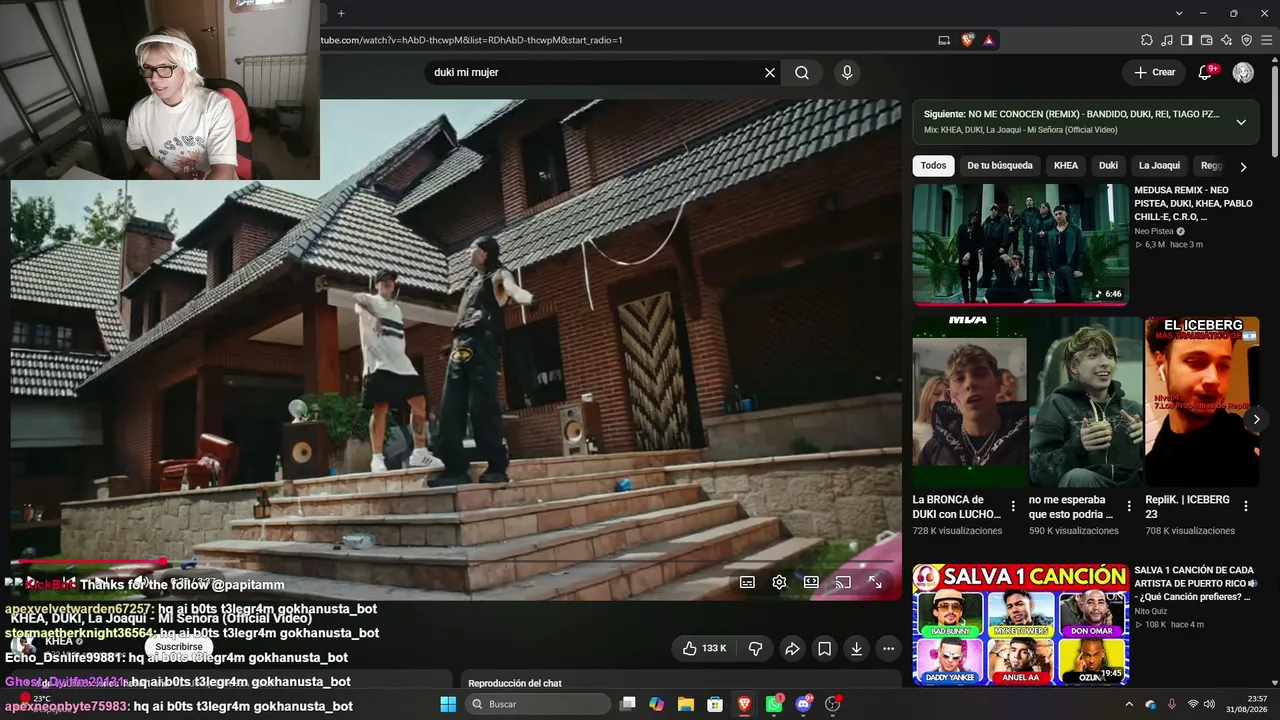Open options for 'no me esperaba' short
1280x720 pixels.
tap(1129, 506)
